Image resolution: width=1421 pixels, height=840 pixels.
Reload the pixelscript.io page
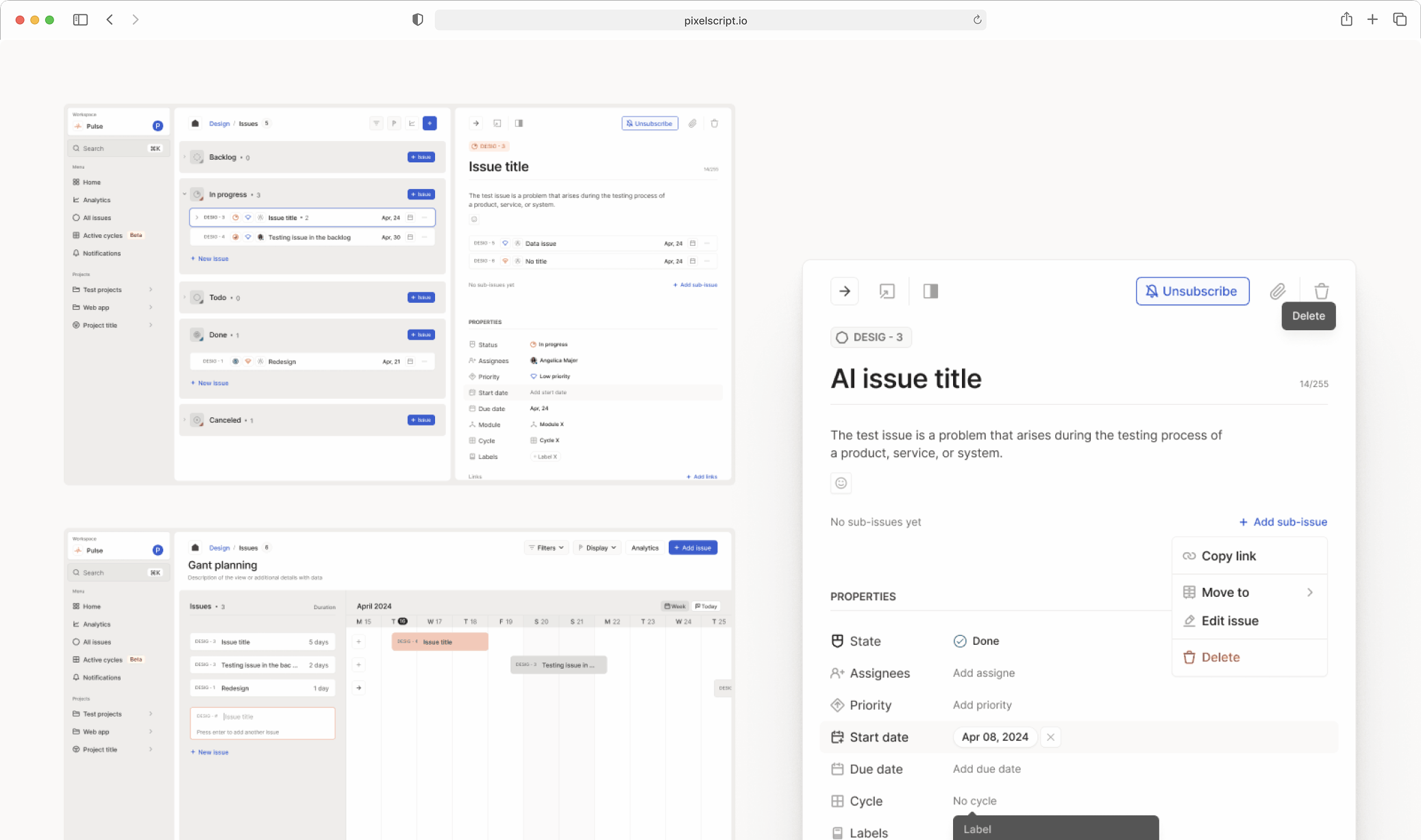pos(977,20)
